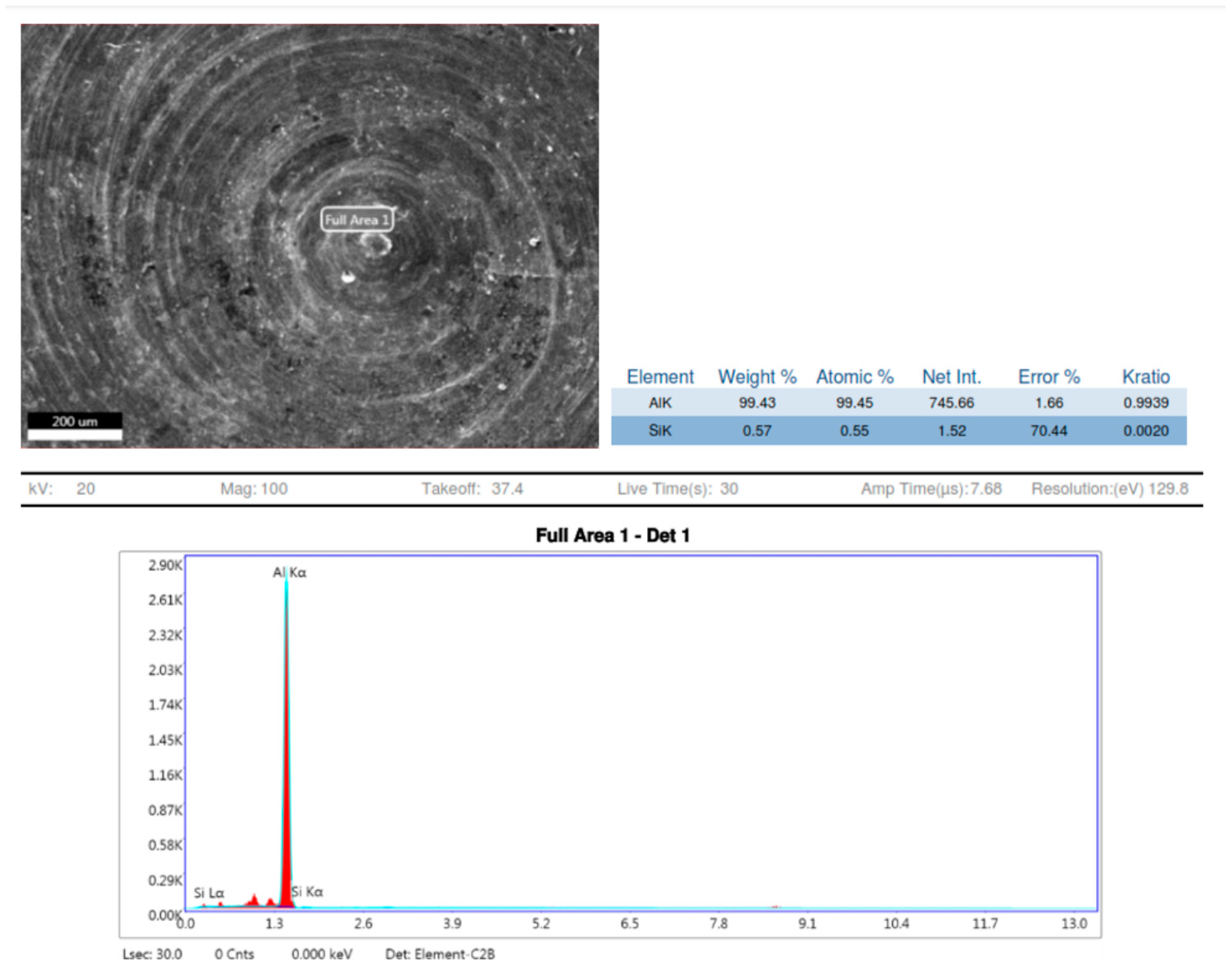Click the Element column header

click(660, 377)
